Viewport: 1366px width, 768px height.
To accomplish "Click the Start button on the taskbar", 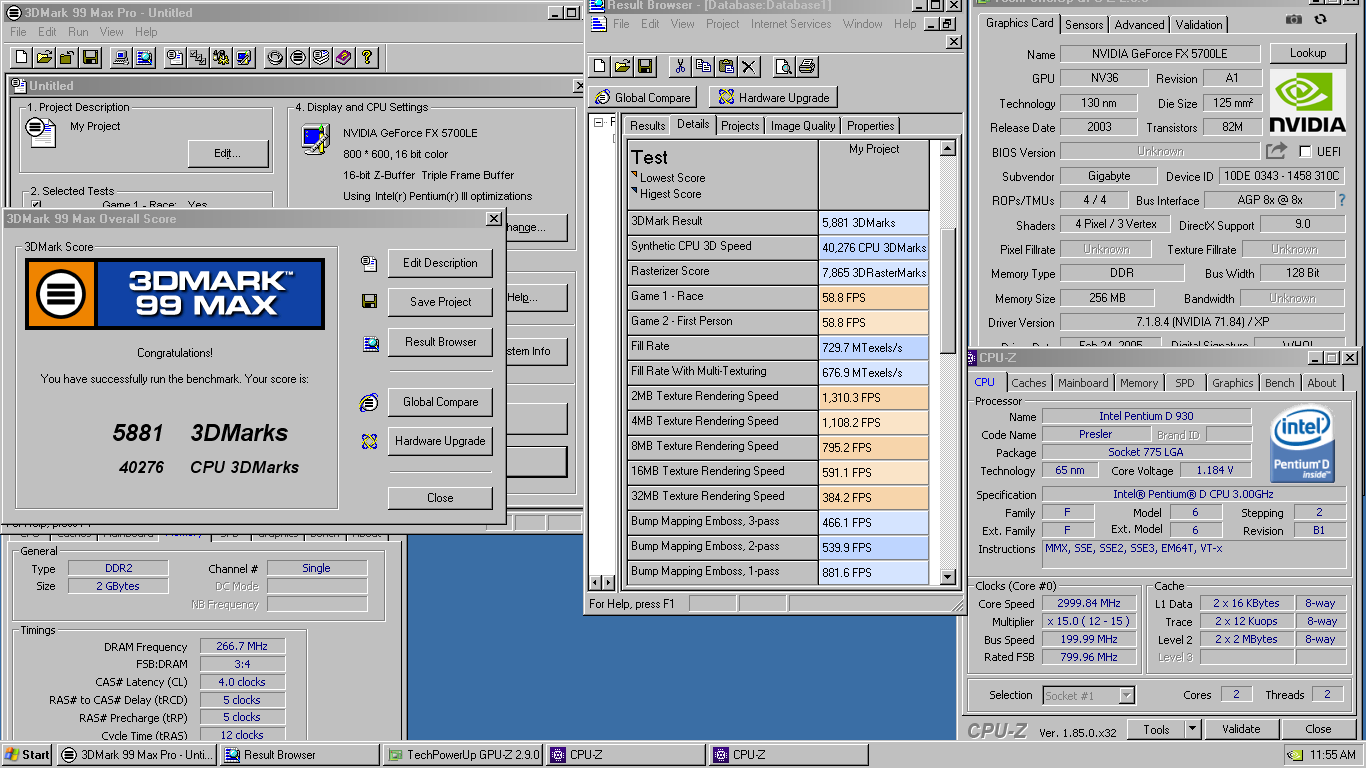I will coord(27,755).
